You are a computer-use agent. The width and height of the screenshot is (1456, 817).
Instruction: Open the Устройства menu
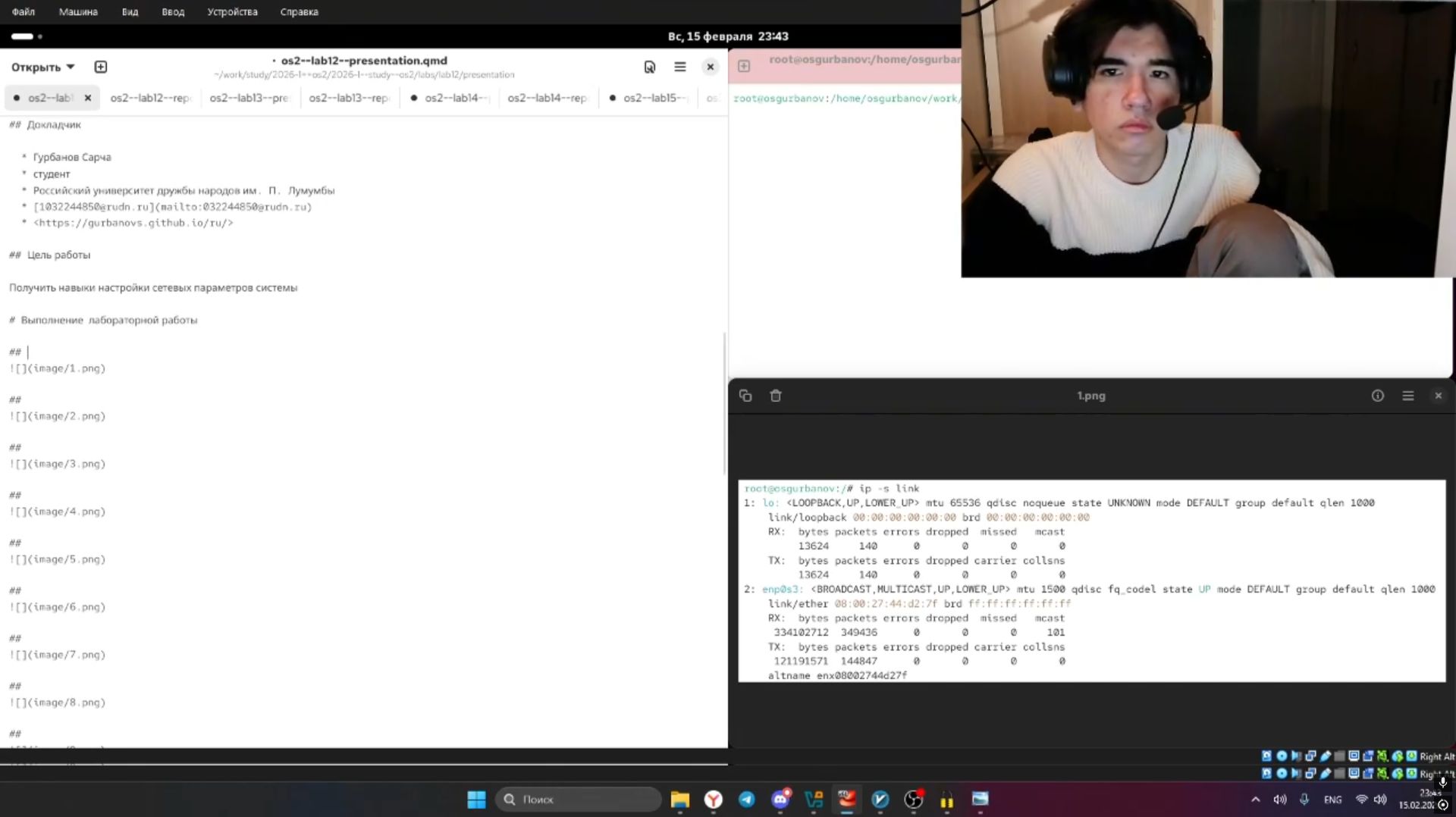[232, 11]
